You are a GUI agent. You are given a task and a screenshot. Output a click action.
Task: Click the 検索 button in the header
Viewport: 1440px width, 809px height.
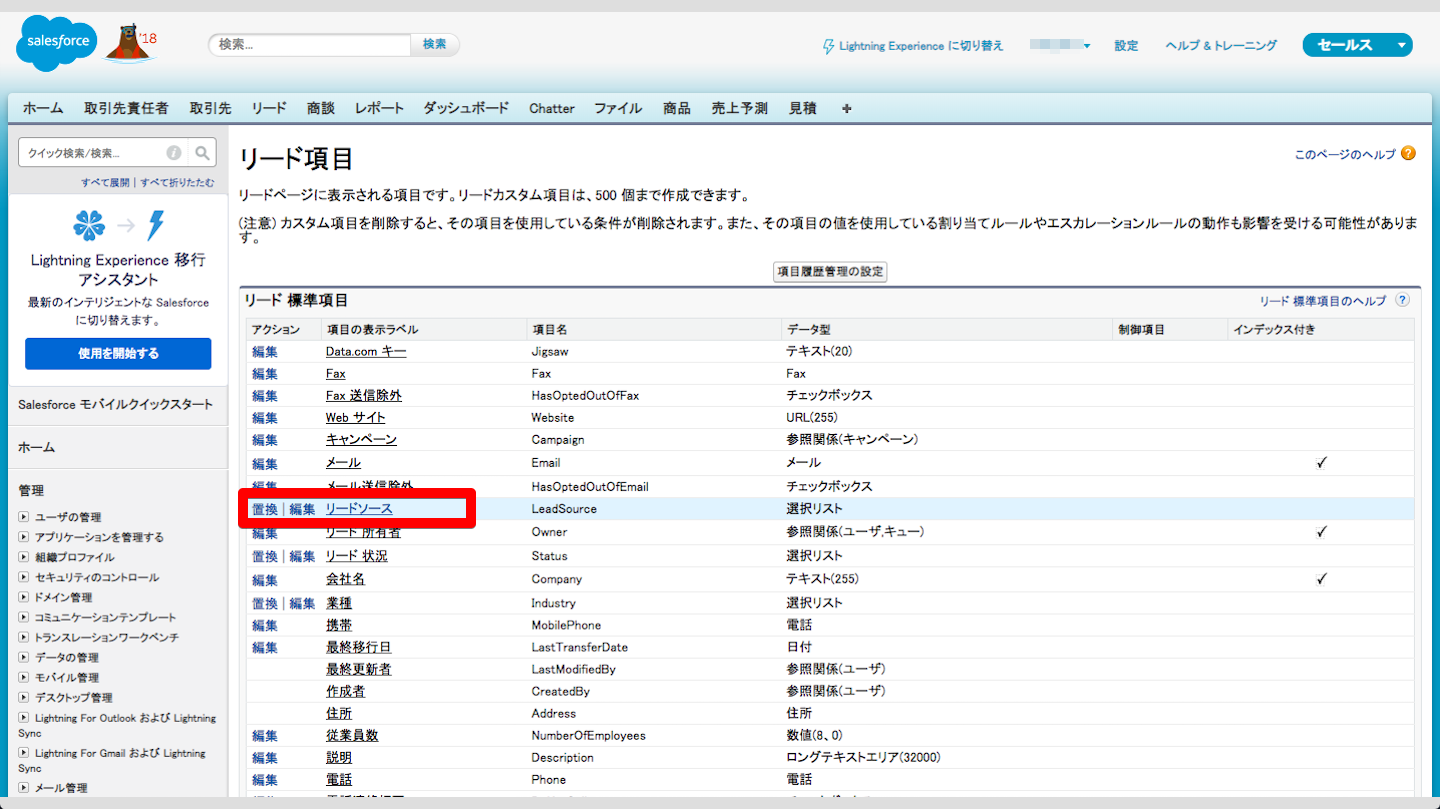(435, 45)
